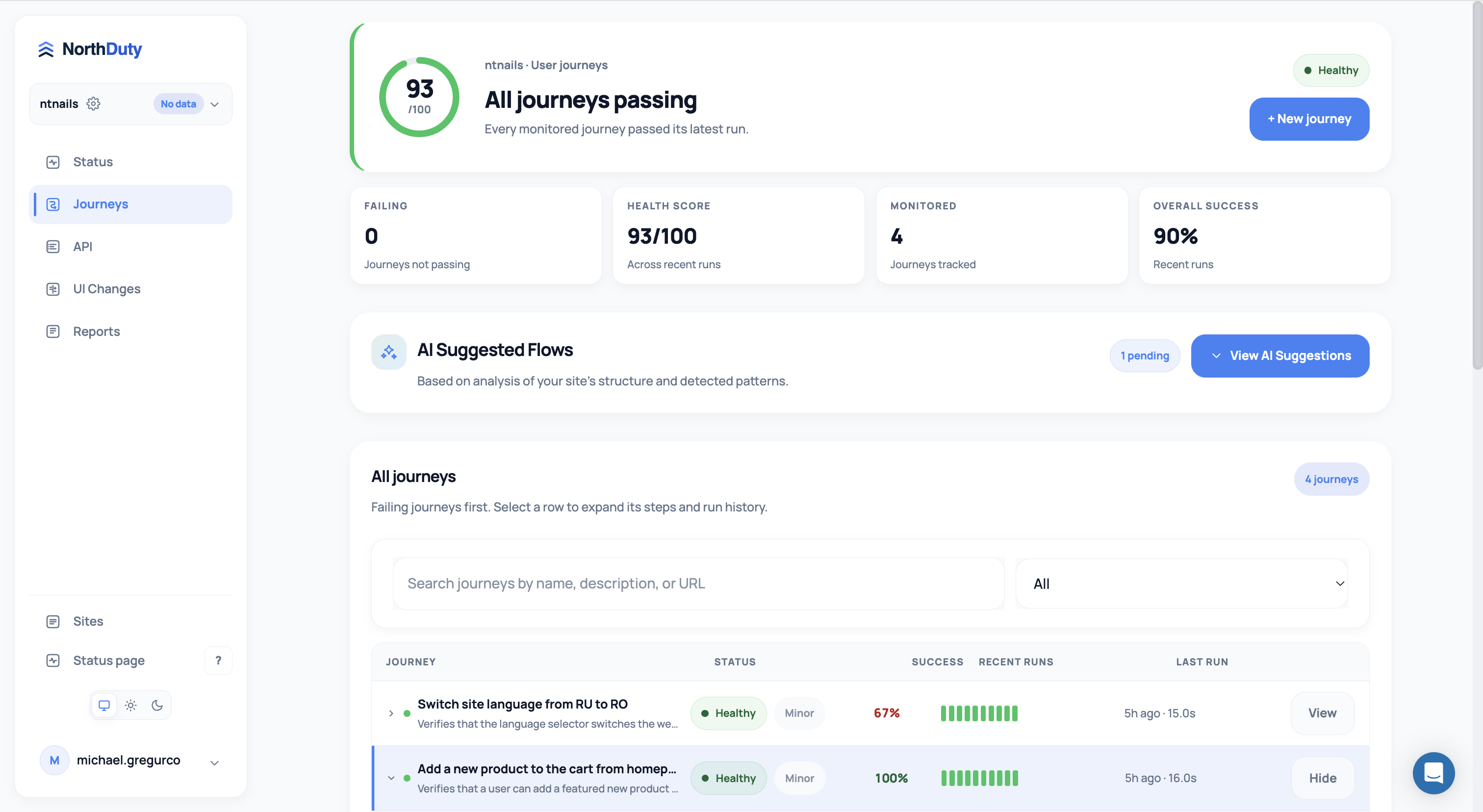This screenshot has height=812, width=1483.
Task: Click the SUCCESS column header
Action: [937, 662]
